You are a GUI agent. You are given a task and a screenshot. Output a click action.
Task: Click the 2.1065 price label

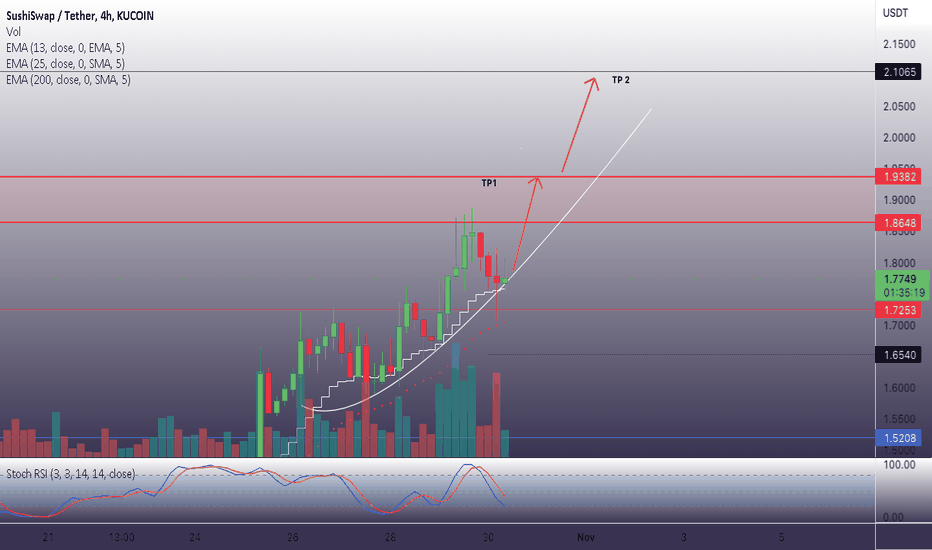[898, 72]
